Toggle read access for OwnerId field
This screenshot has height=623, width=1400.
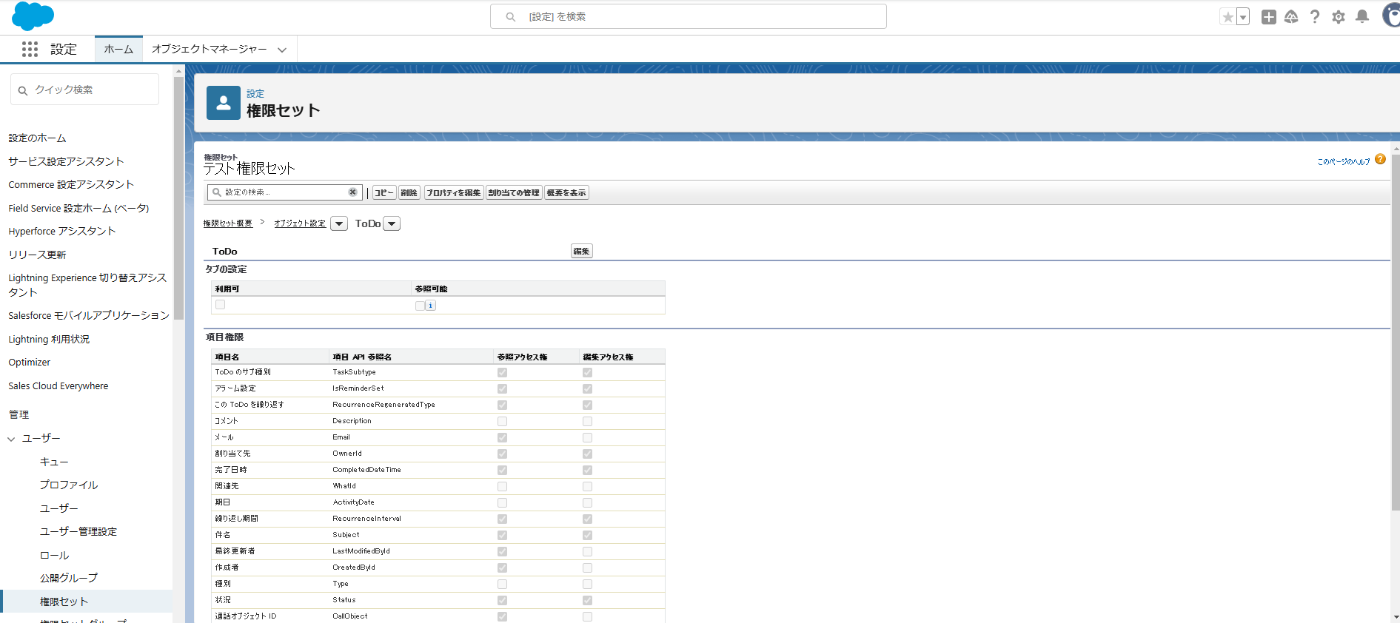[502, 453]
